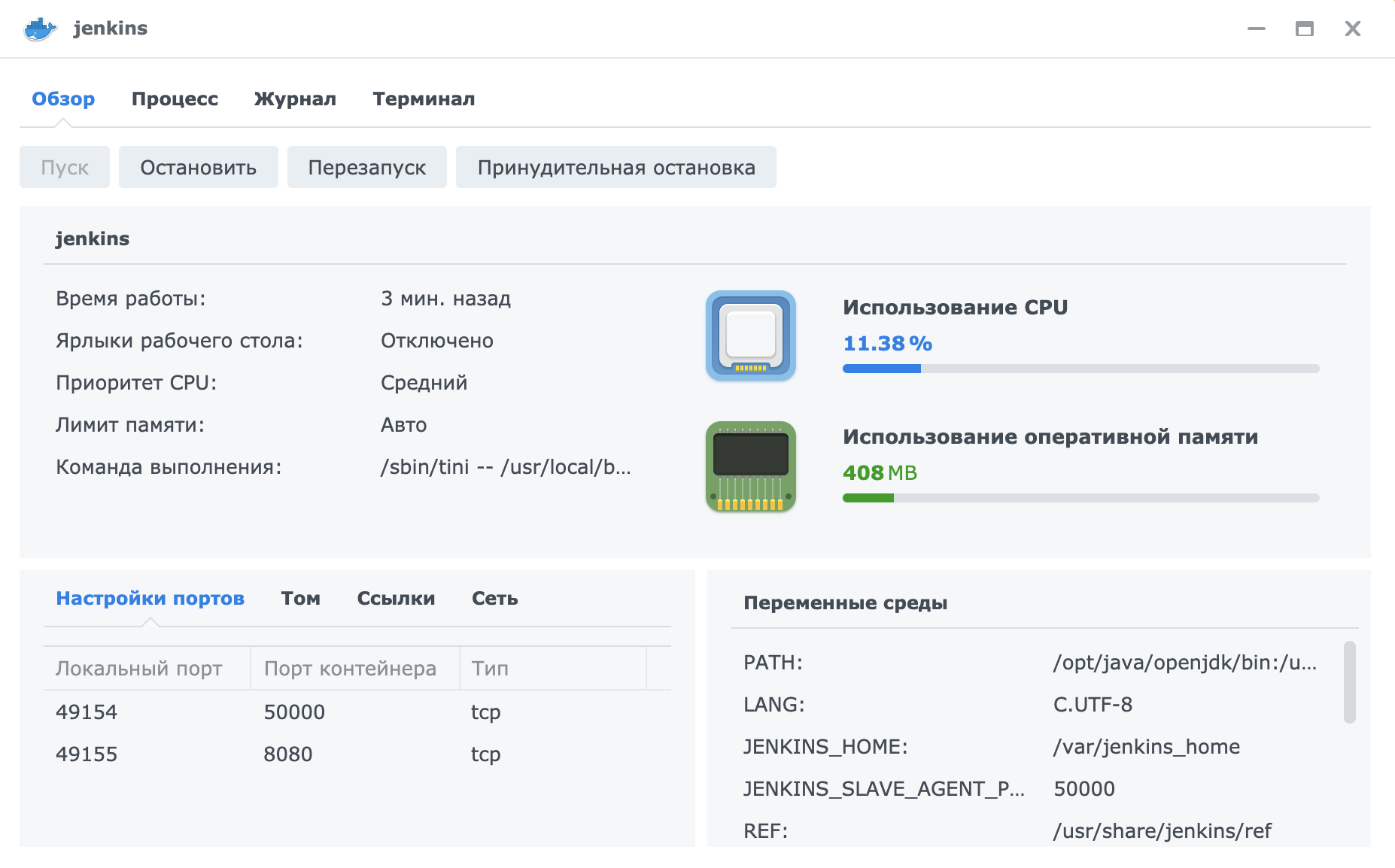The width and height of the screenshot is (1395, 868).
Task: Click the green RAM memory icon
Action: coord(750,466)
